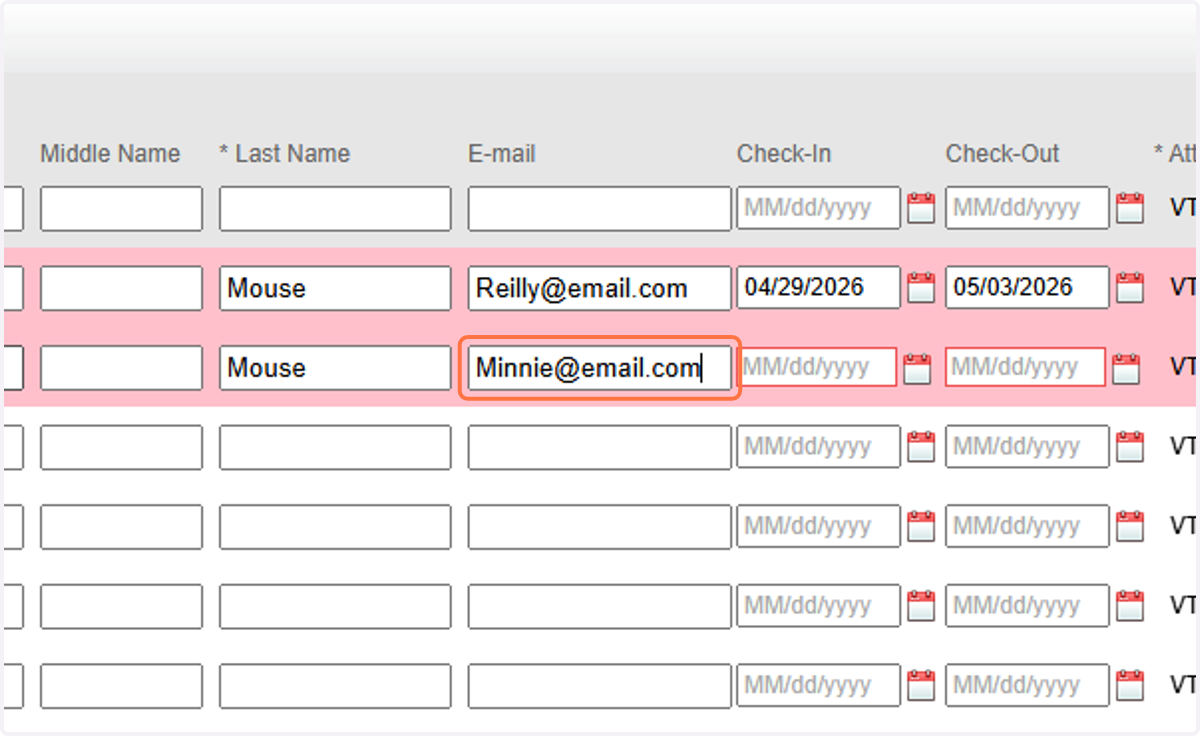This screenshot has height=736, width=1200.
Task: Click Last Name Mouse in Minnie's row
Action: (335, 368)
